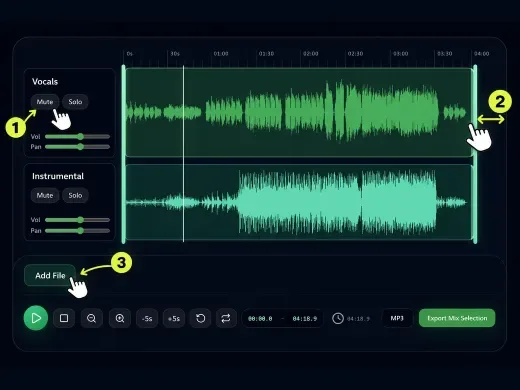Click the total duration text beside the clock
Screen dimensions: 520x390
[358, 319]
